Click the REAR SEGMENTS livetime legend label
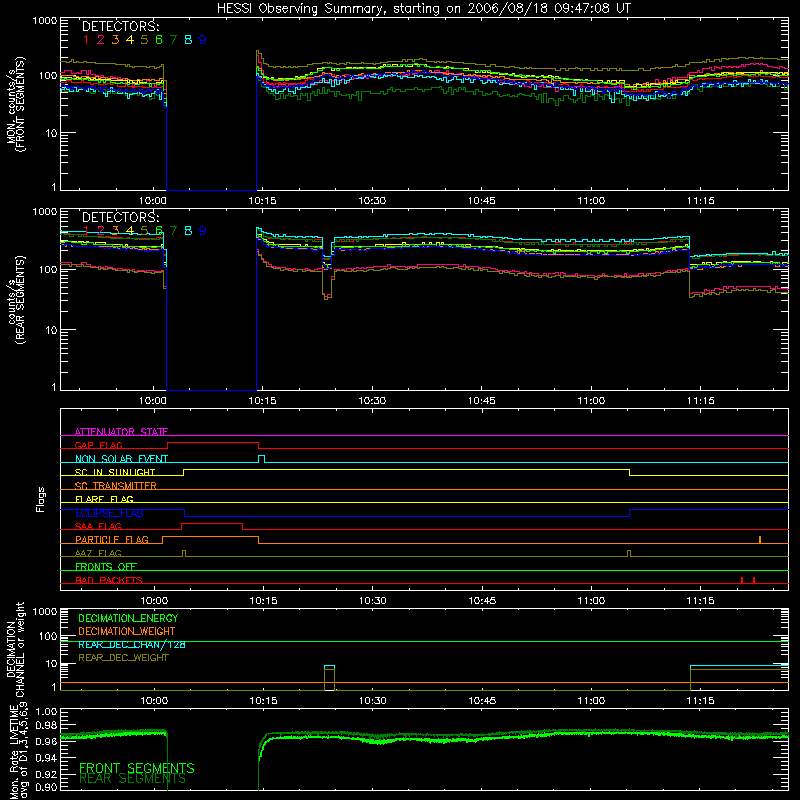Screen dimensions: 800x800 pos(133,779)
